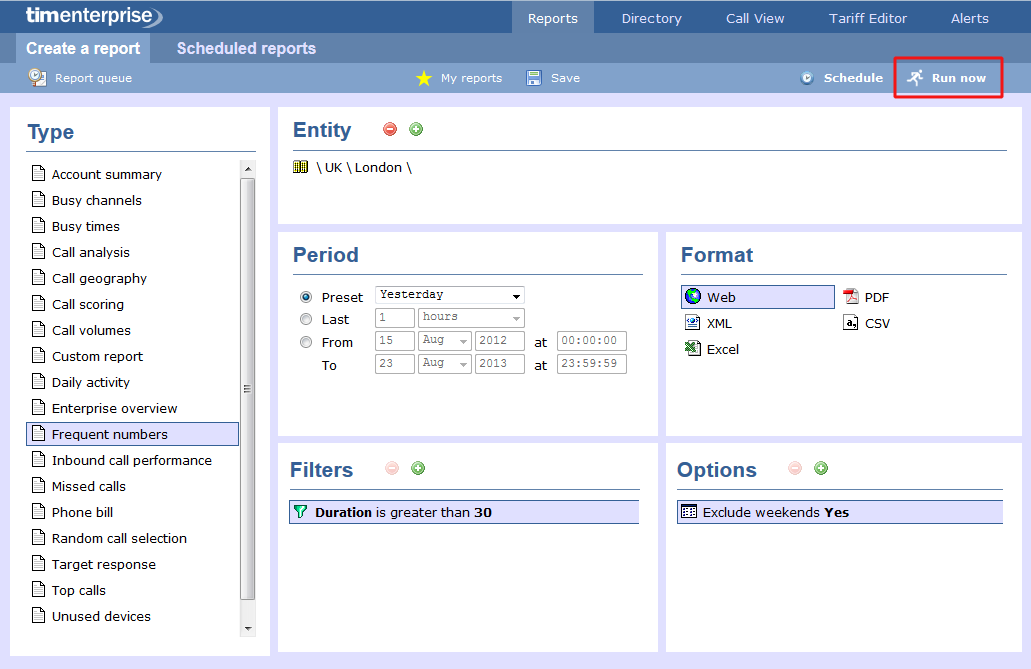Click the green add Options icon
This screenshot has width=1031, height=669.
(821, 468)
